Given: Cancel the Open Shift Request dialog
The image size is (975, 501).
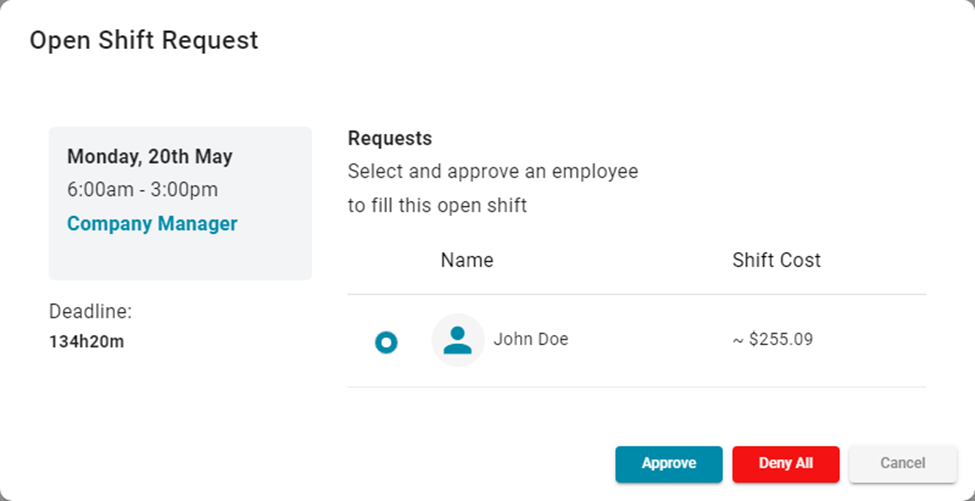Looking at the screenshot, I should 902,464.
